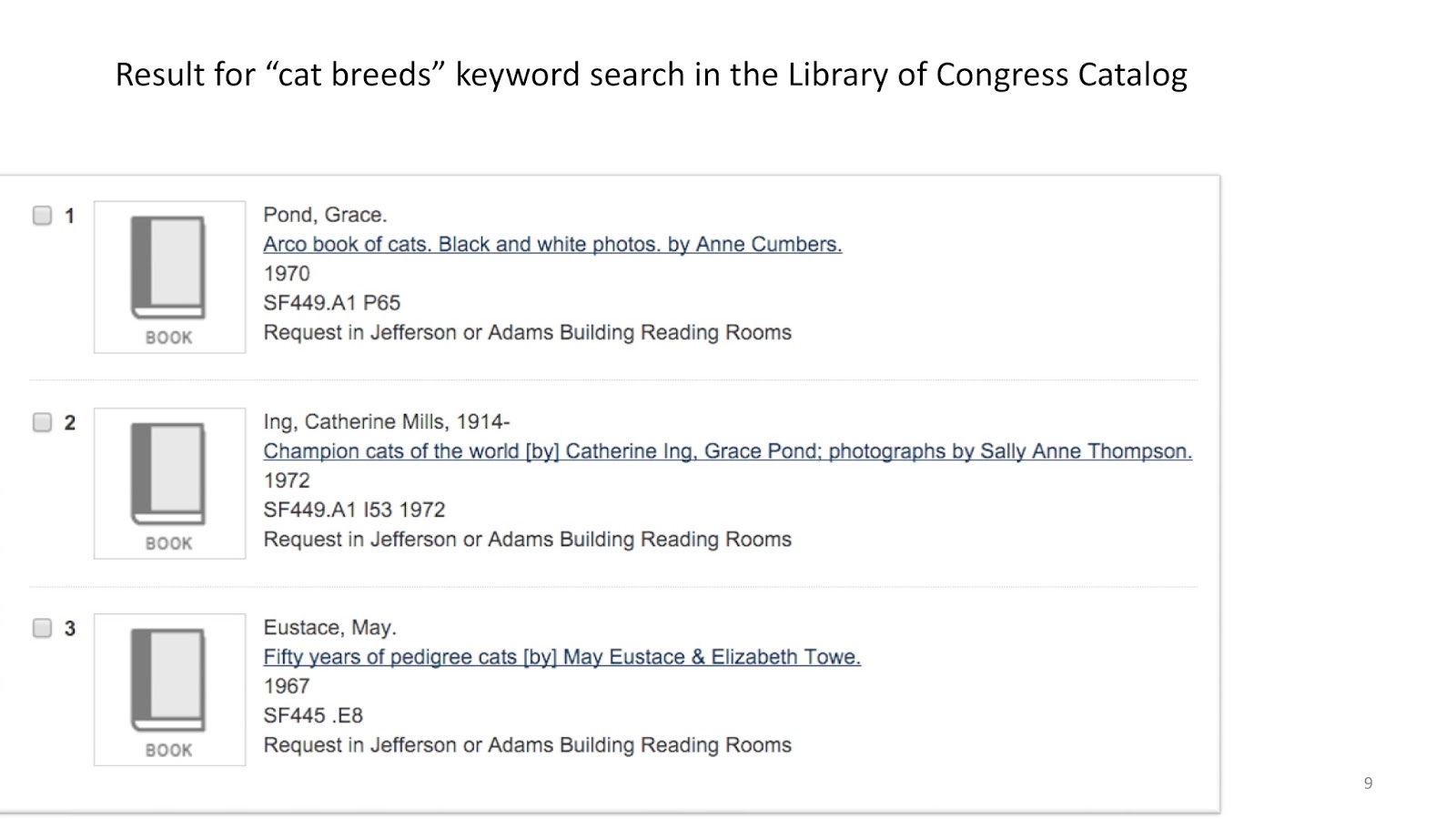Click the slide title about 'cat breeds' search
Screen dimensions: 1456x819
coord(651,75)
